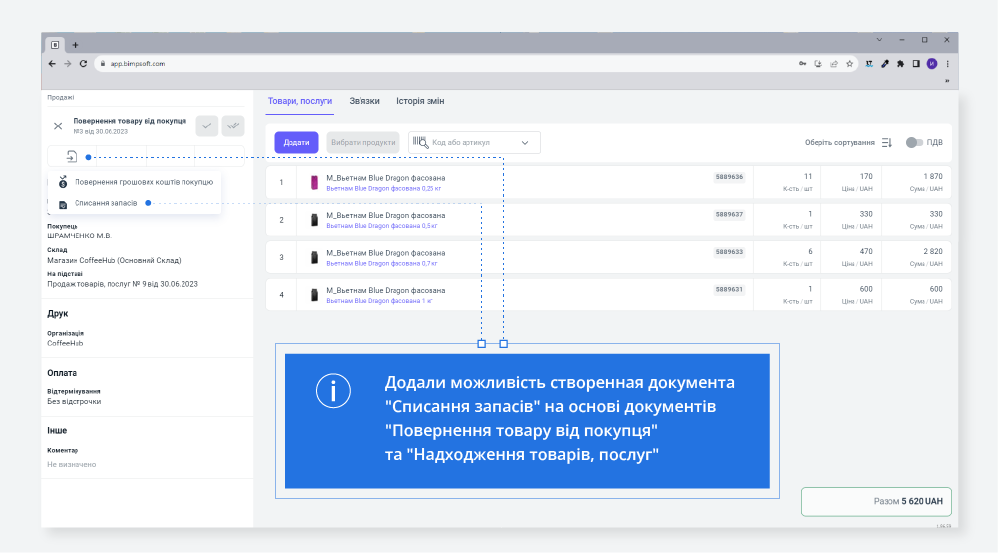Open the Оберіть сортування selector
The height and width of the screenshot is (554, 1000).
[840, 143]
